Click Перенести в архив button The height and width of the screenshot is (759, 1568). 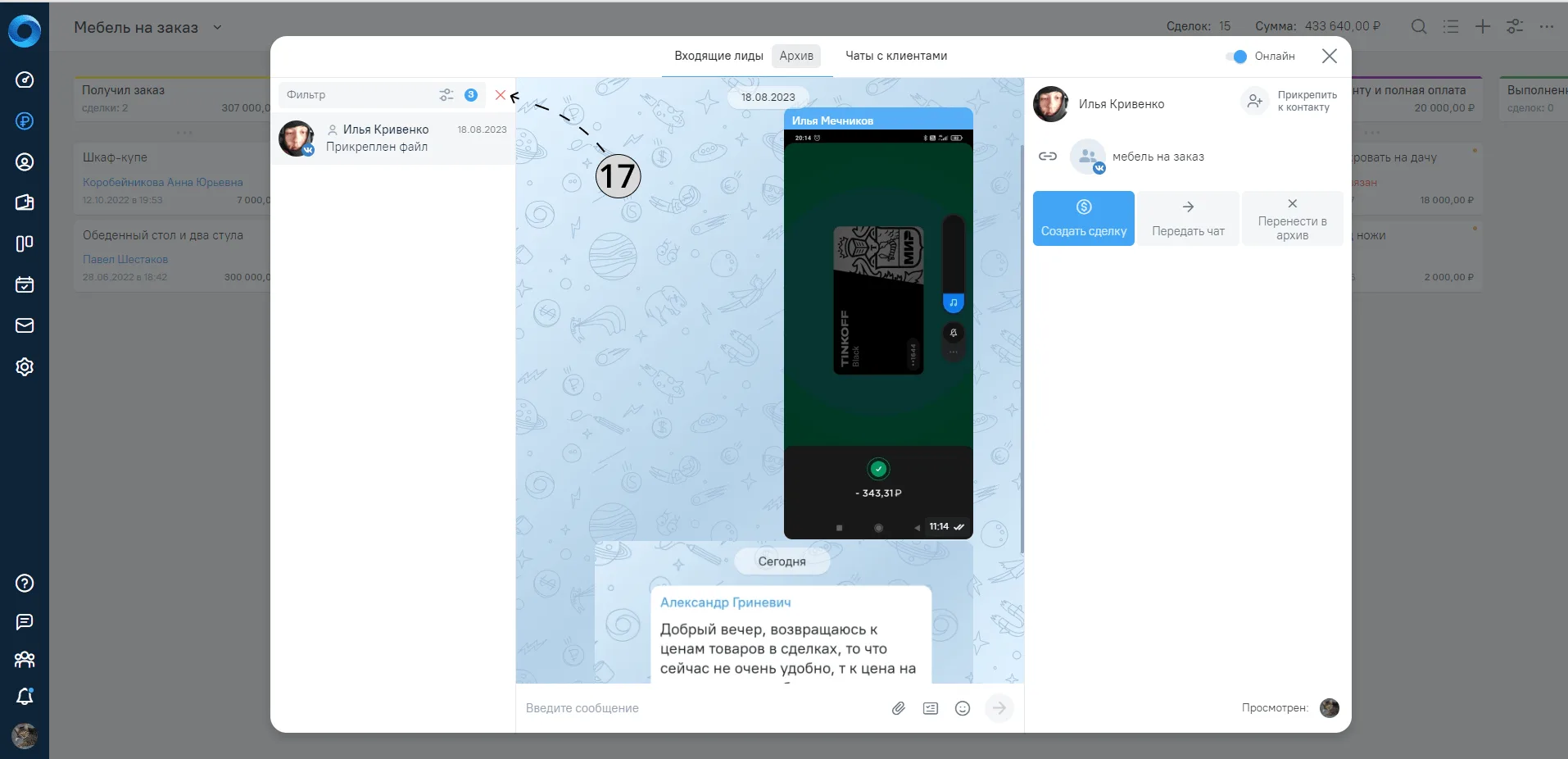1292,219
